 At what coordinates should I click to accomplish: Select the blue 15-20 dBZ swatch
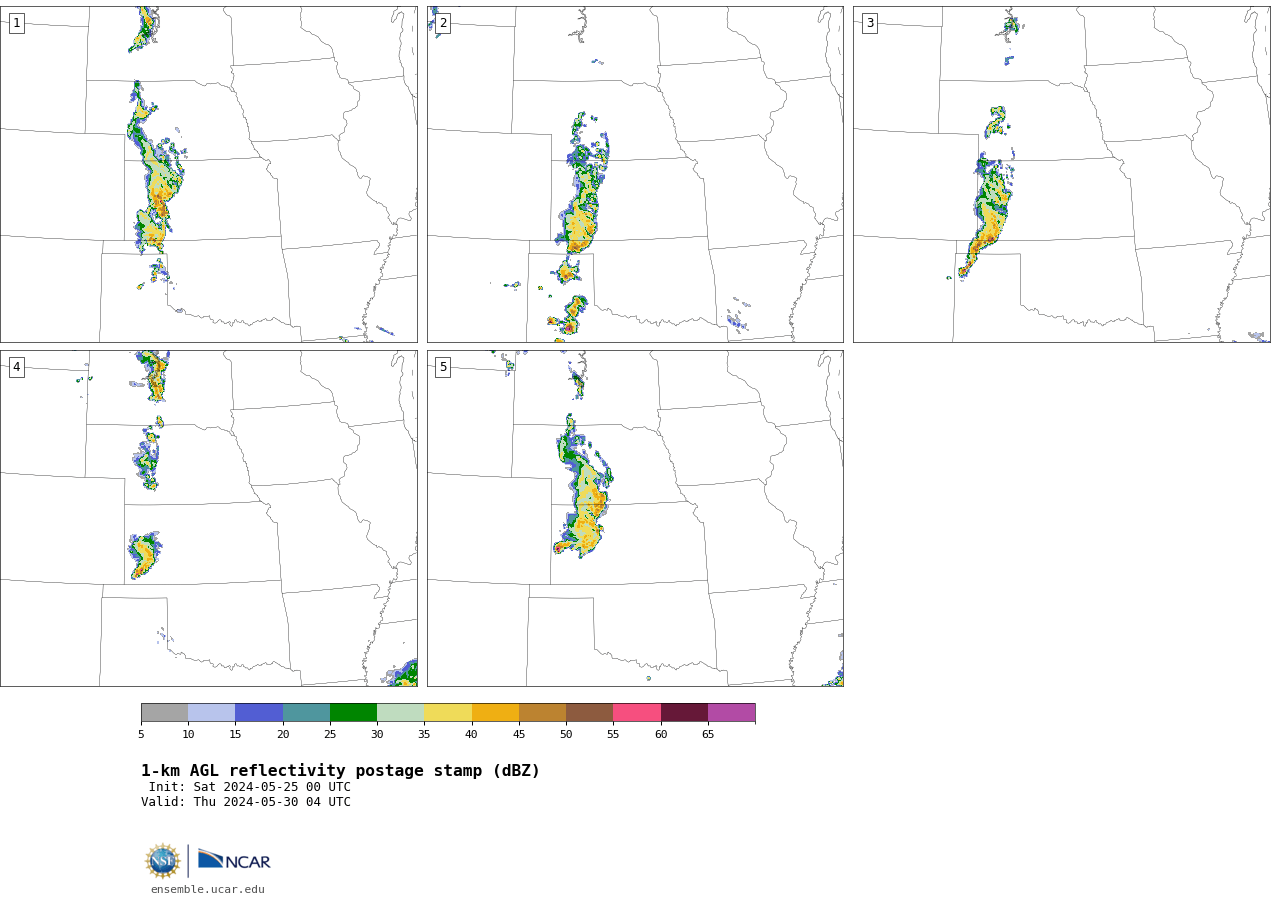click(259, 712)
